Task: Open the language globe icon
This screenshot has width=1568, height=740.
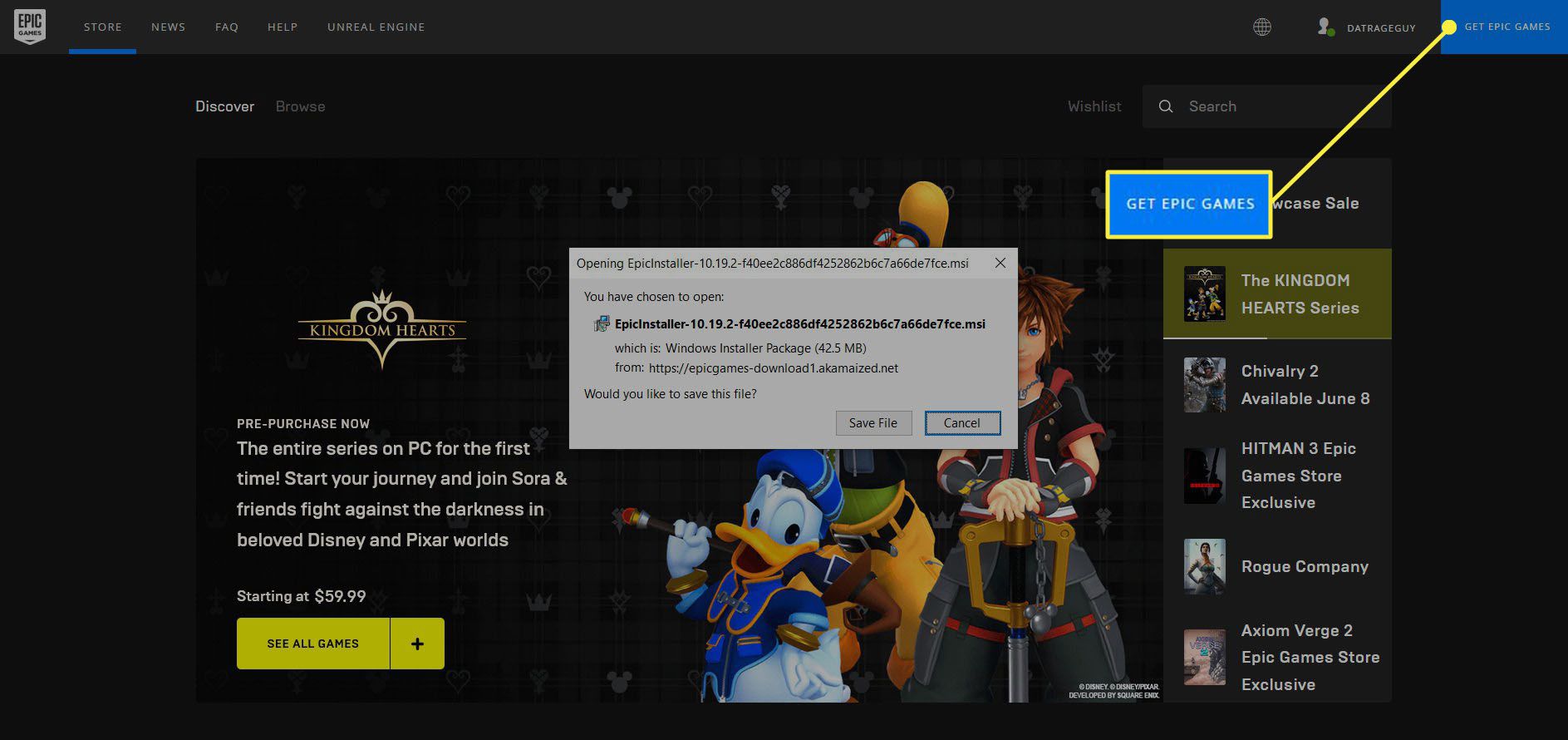Action: tap(1262, 27)
